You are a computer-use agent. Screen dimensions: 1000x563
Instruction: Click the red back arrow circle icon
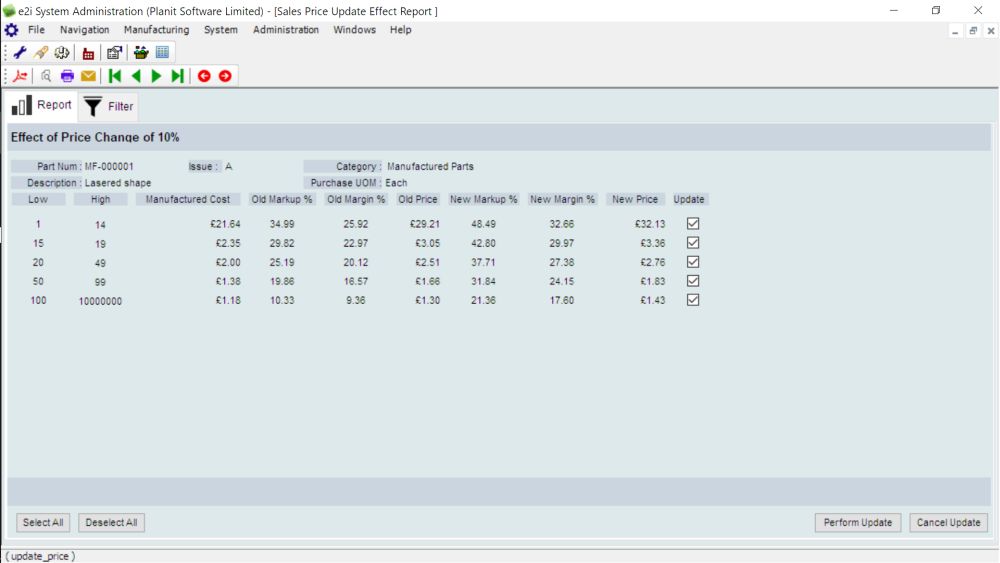204,76
